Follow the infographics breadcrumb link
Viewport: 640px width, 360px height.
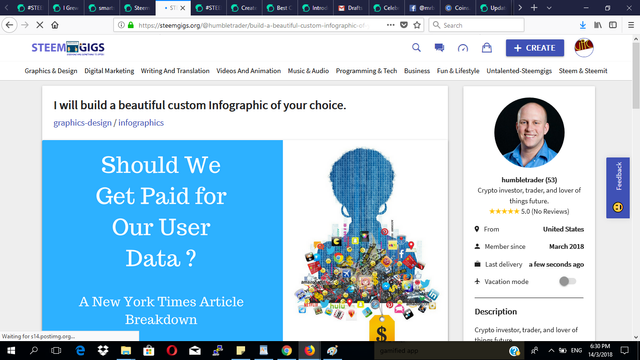(141, 123)
